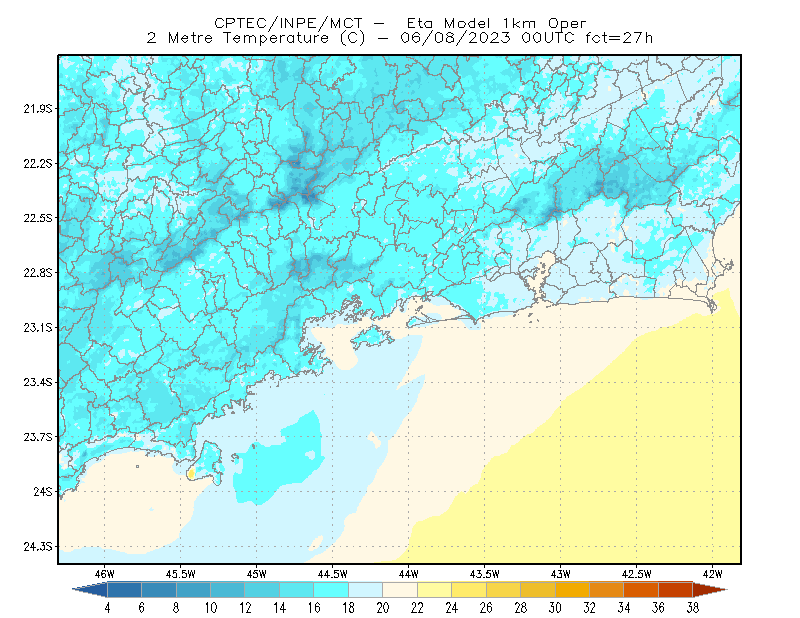The image size is (800, 618).
Task: Click the 44W longitude axis label
Action: [x=409, y=574]
